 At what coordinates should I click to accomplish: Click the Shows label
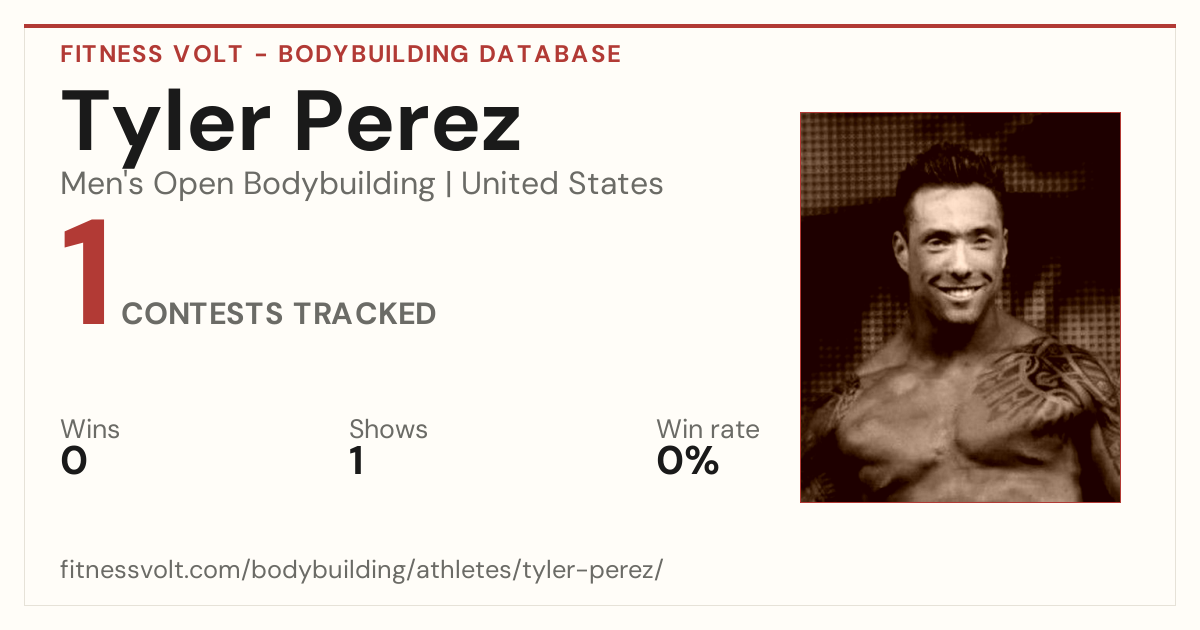(x=388, y=429)
